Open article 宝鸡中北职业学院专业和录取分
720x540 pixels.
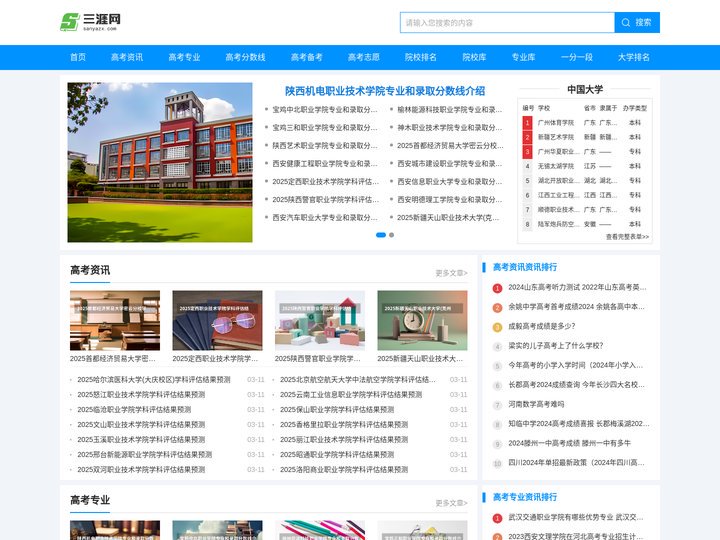325,110
